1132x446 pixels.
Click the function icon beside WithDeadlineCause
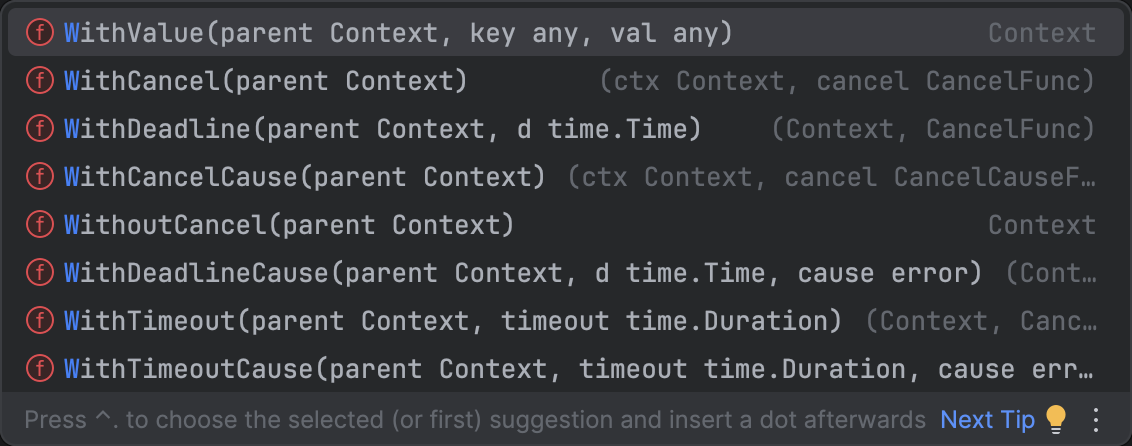pos(39,273)
